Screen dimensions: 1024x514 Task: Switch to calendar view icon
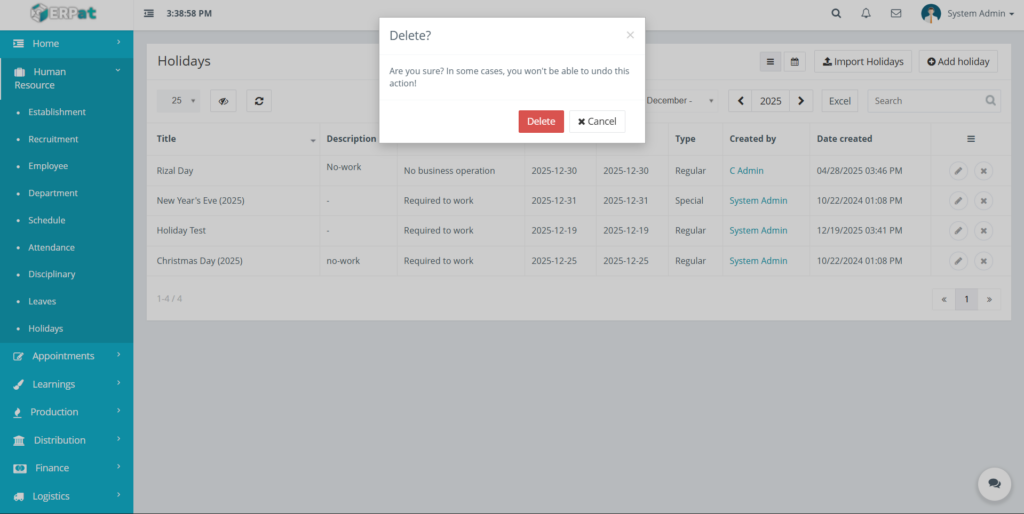click(795, 62)
